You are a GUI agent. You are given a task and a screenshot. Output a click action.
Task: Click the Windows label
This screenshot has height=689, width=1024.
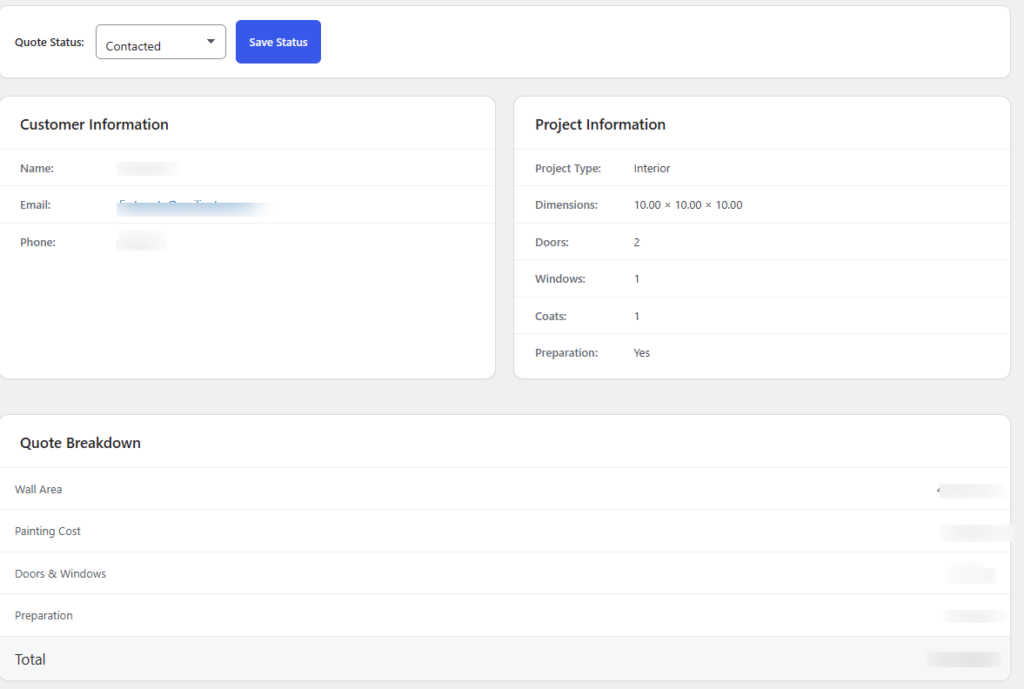click(x=560, y=279)
